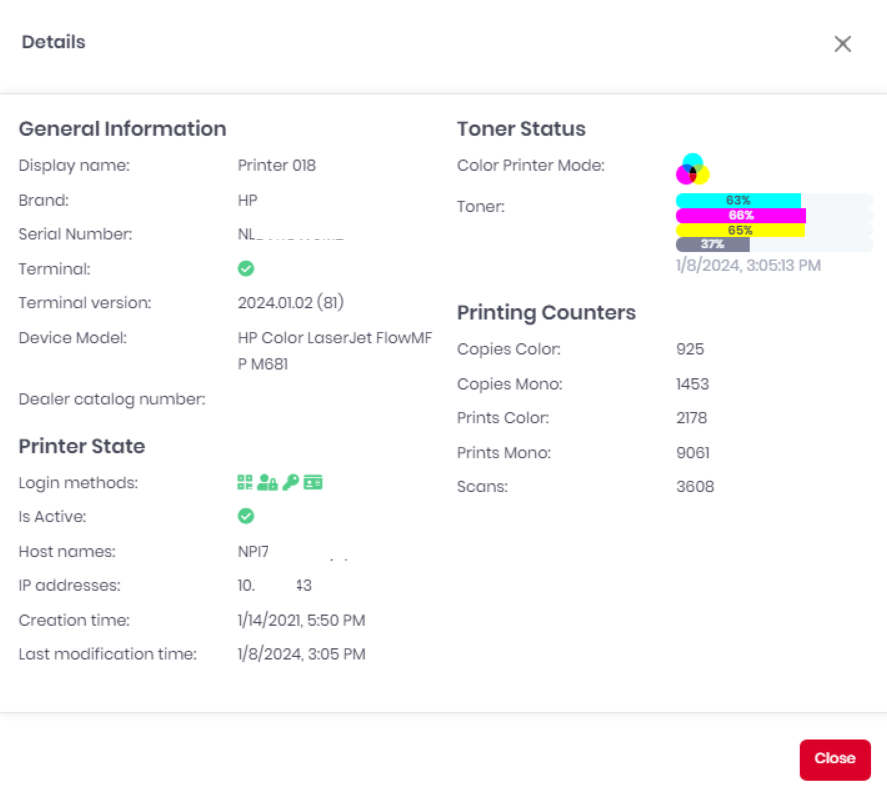Click the yellow 65% toner bar
Viewport: 887px width, 798px height.
(740, 230)
